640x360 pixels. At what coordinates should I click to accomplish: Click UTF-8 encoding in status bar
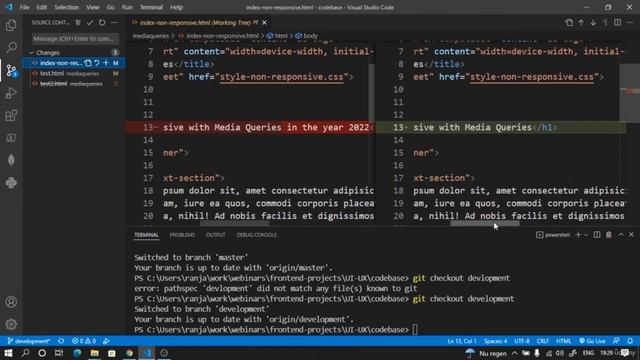pyautogui.click(x=522, y=341)
